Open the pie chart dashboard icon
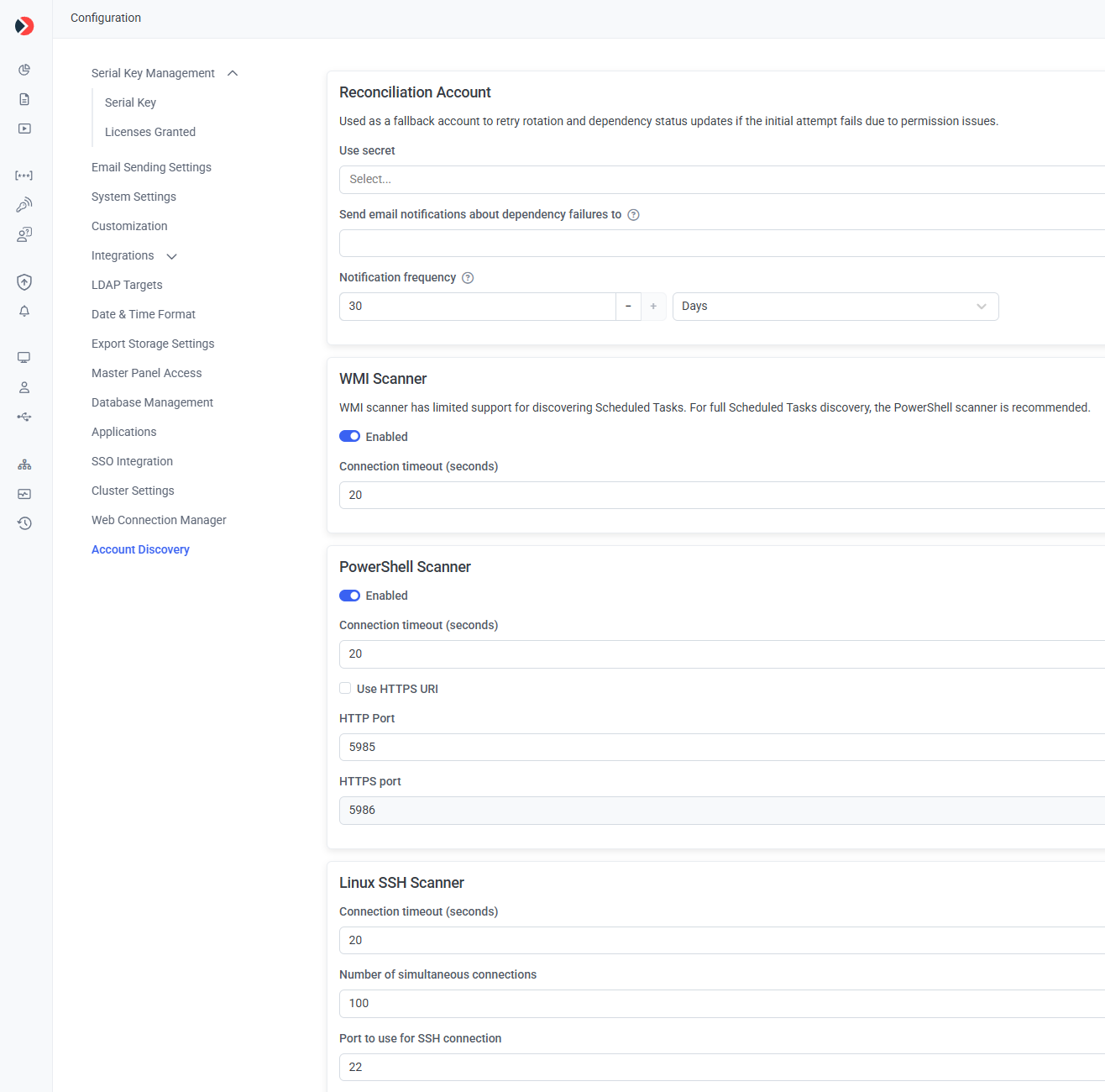Image resolution: width=1105 pixels, height=1092 pixels. click(24, 70)
